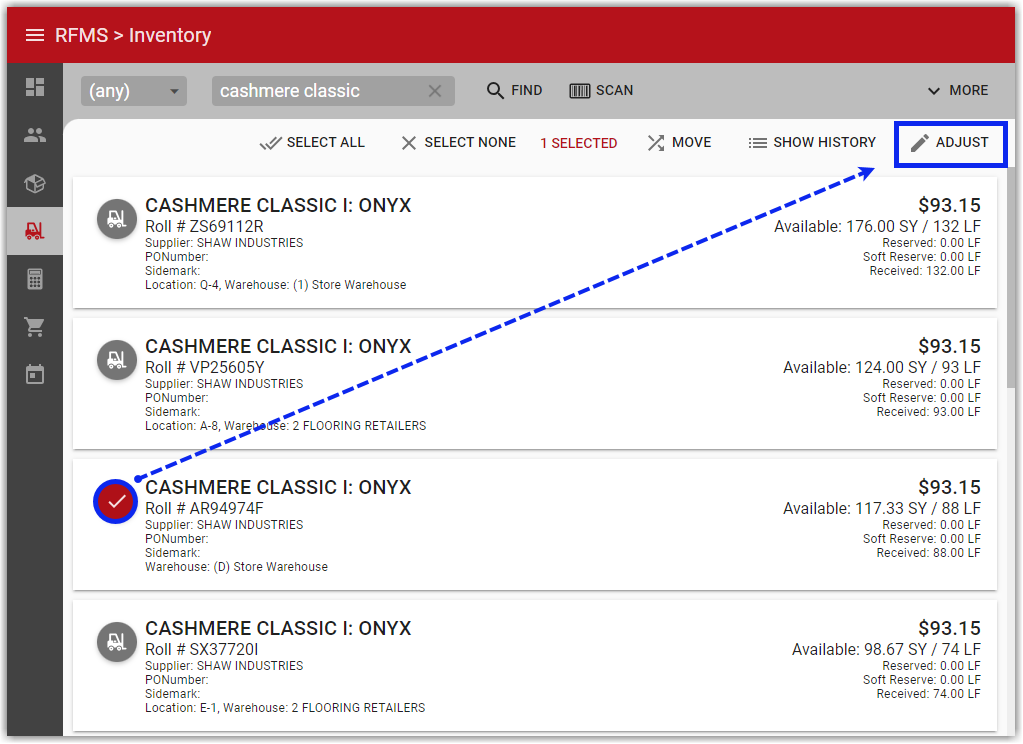Click the 1 SELECTED indicator
This screenshot has height=744, width=1023.
(x=579, y=143)
